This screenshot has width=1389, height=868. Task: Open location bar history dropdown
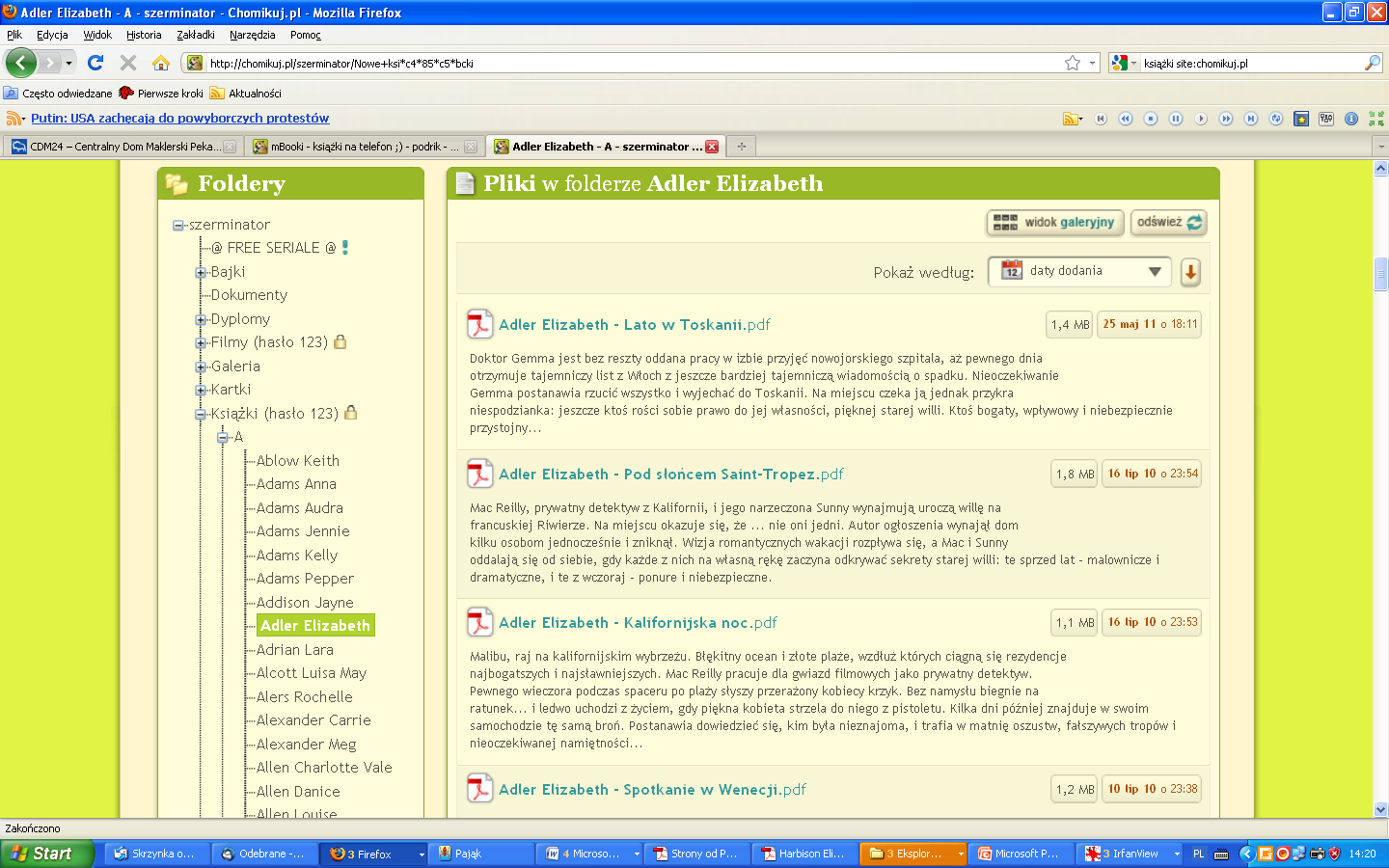(1093, 63)
